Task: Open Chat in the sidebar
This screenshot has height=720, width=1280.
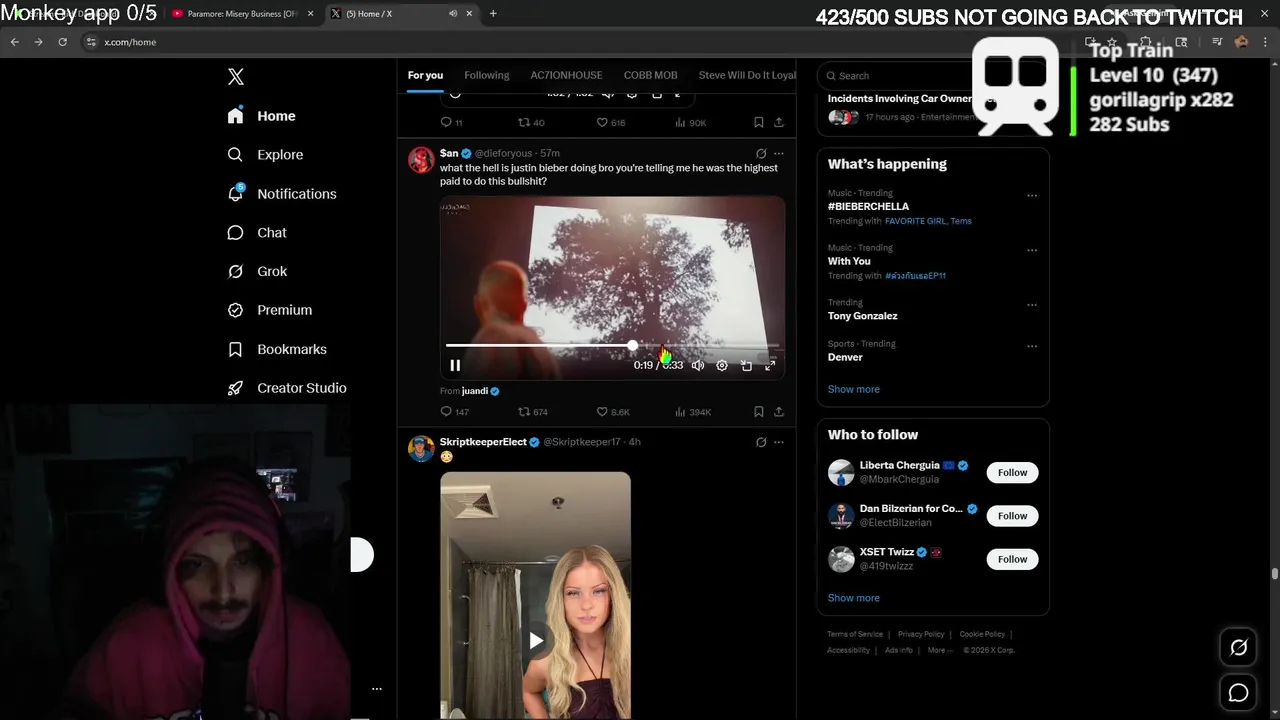Action: tap(257, 233)
